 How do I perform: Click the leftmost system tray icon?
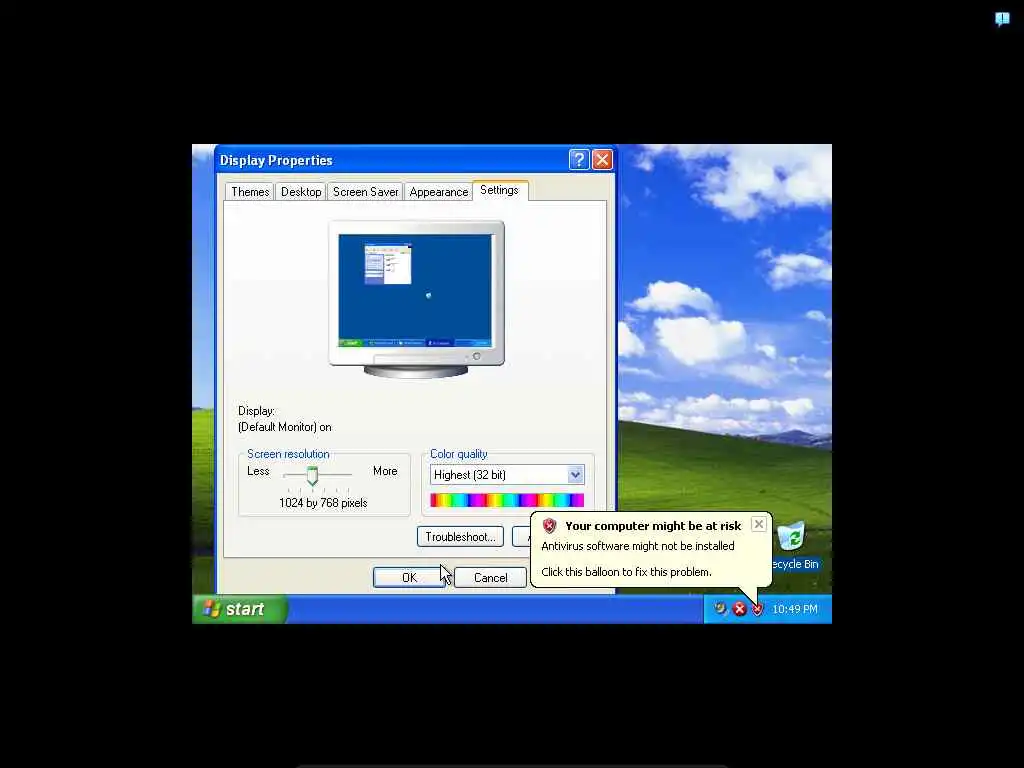point(720,609)
